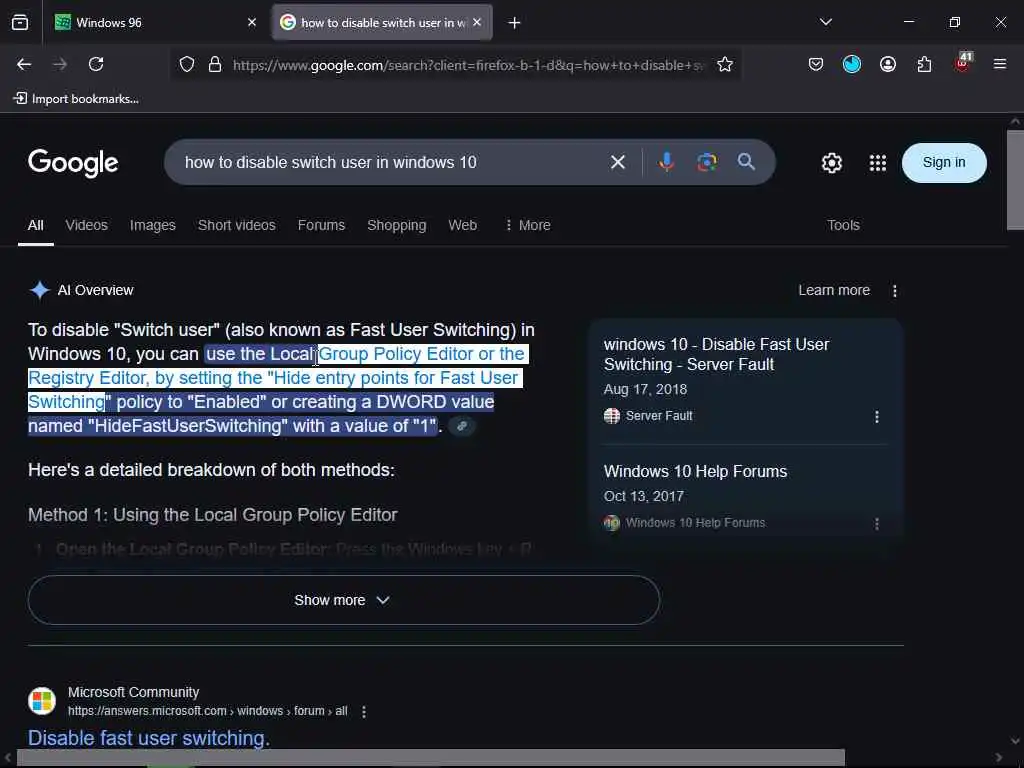Open Server Fault Disable Fast User Switching source

point(716,355)
